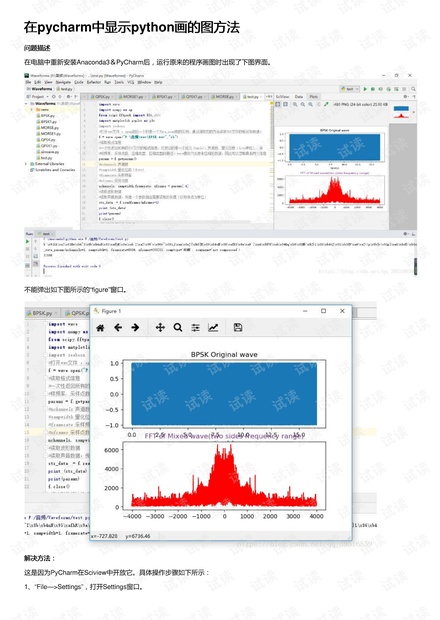Click the first zoom magnifier in SciView toolbar
The image size is (440, 620).
tap(295, 104)
